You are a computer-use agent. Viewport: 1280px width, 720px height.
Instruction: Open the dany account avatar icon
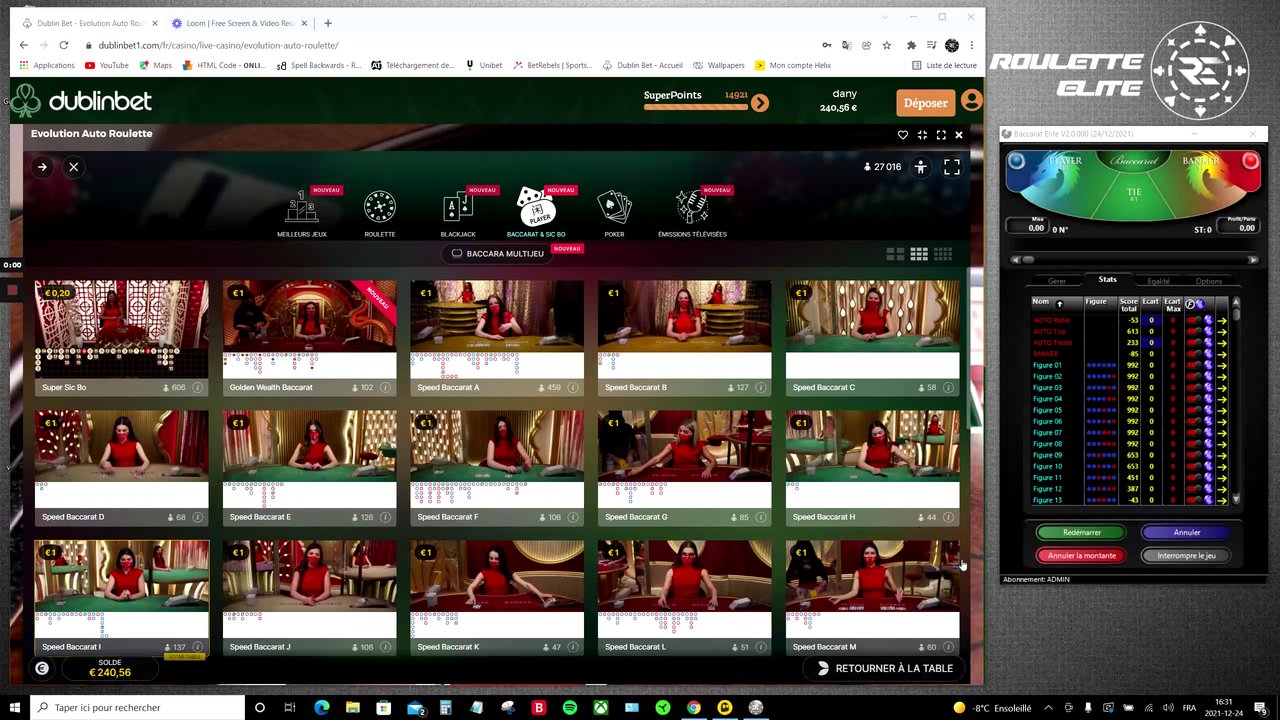[x=971, y=101]
